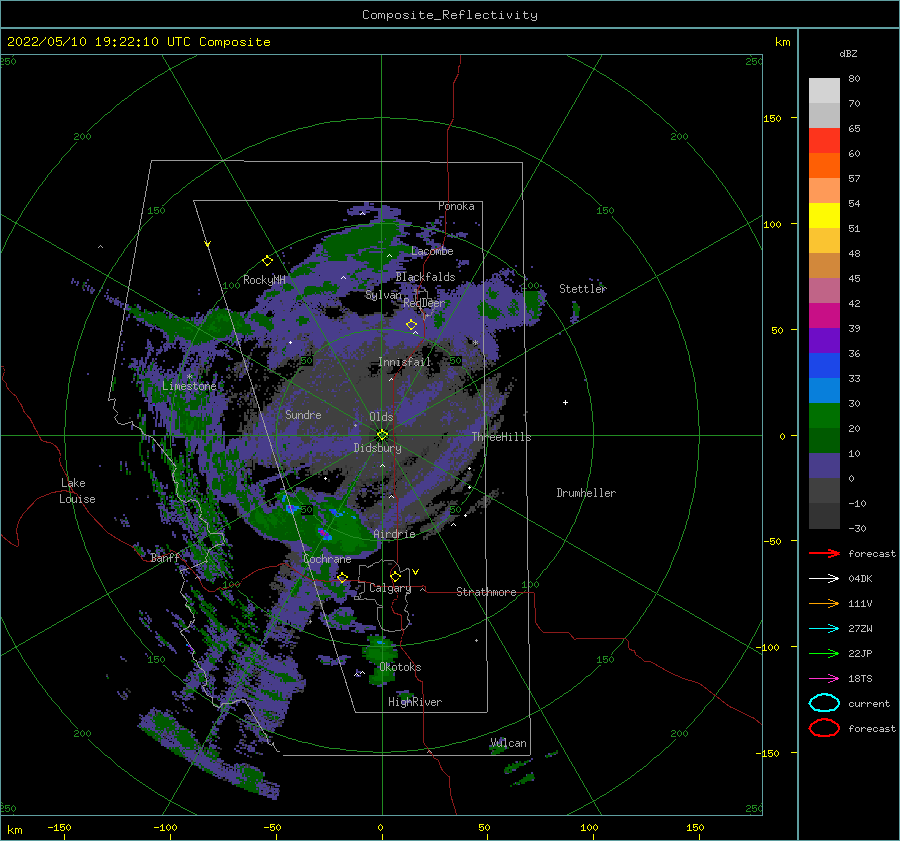Click the RockyMH label

pos(264,280)
